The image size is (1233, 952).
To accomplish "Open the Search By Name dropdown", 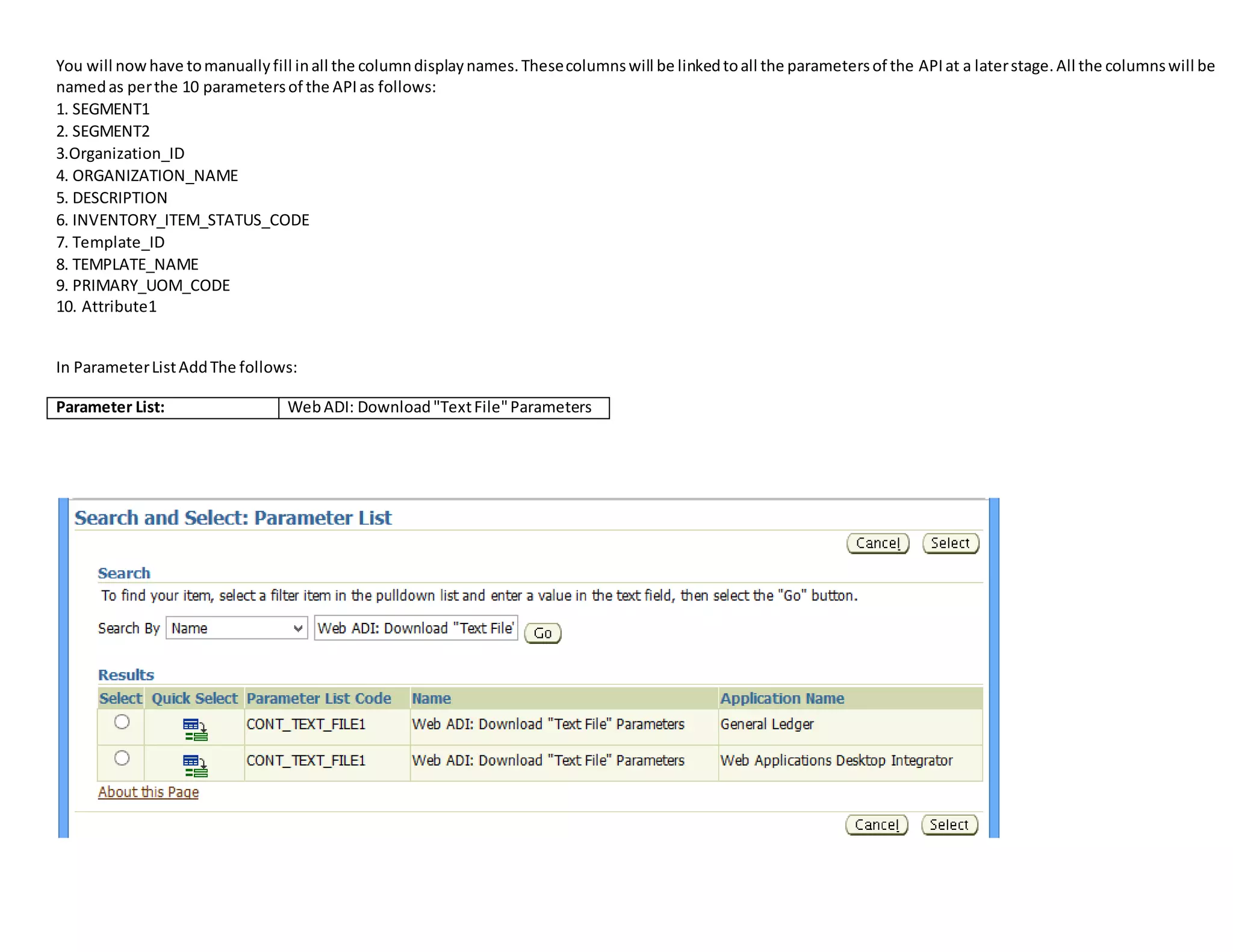I will pos(237,628).
